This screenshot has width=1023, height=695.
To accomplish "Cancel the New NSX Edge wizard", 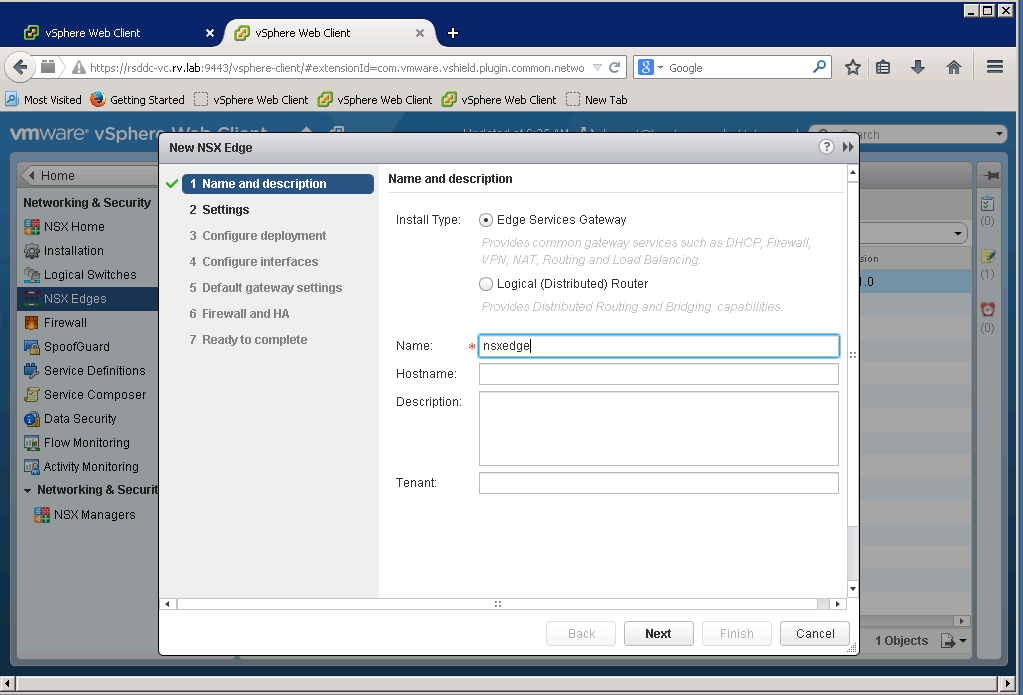I will [815, 633].
